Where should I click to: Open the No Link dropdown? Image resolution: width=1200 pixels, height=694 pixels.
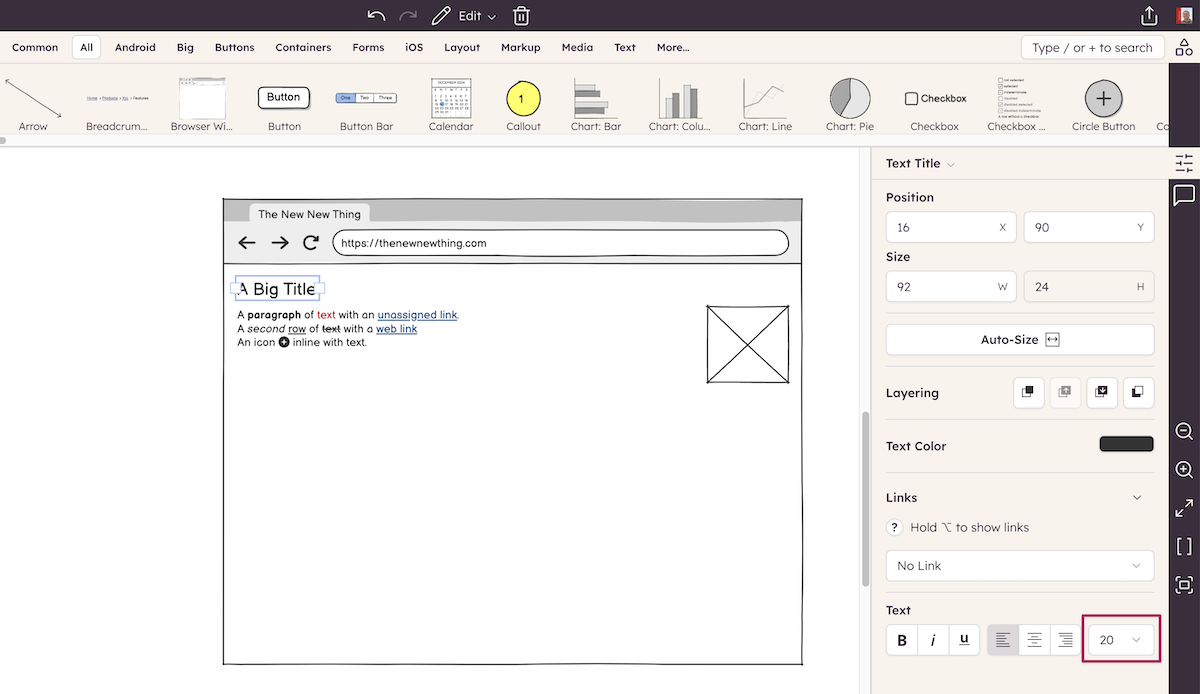[1019, 566]
